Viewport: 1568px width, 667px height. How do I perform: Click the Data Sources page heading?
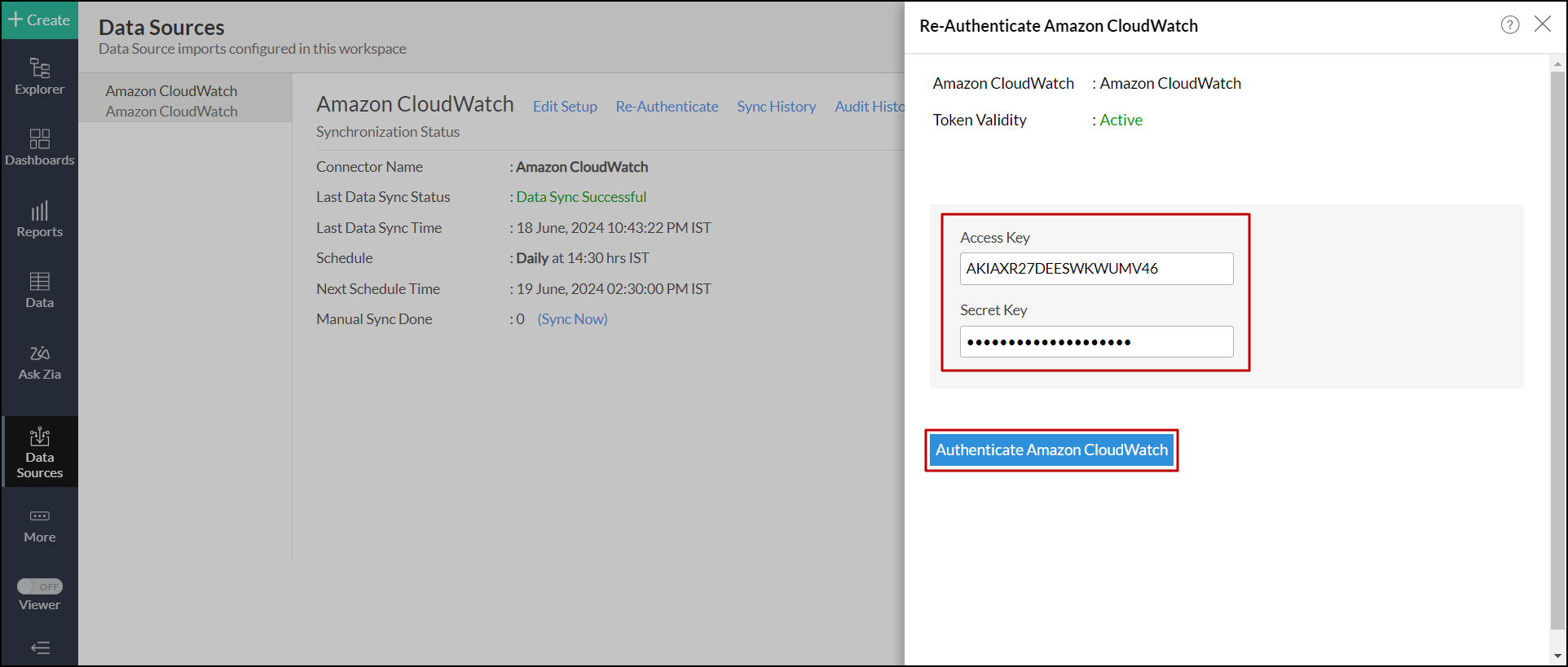161,27
